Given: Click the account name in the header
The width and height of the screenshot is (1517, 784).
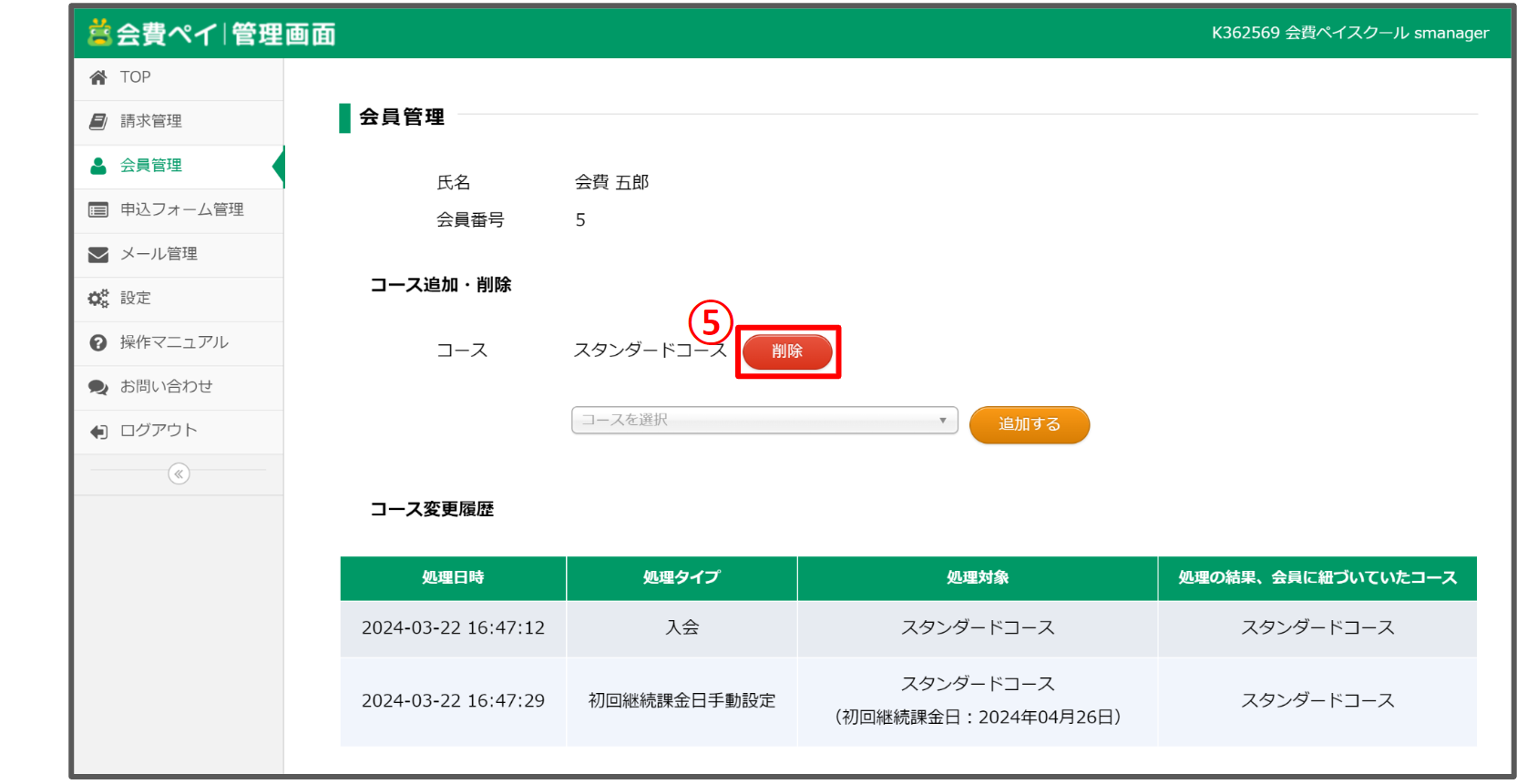Looking at the screenshot, I should (1349, 33).
